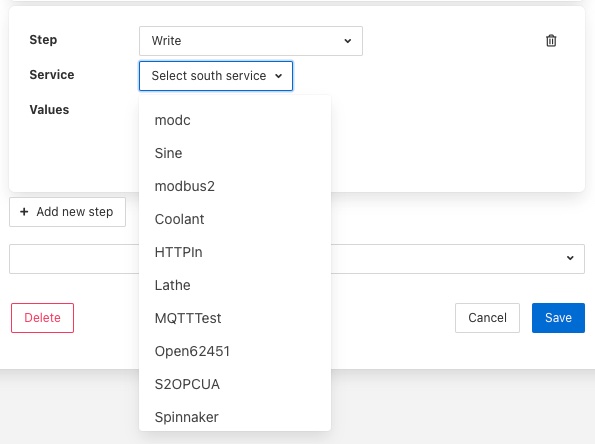Image resolution: width=595 pixels, height=444 pixels.
Task: Delete this step with the trash icon
Action: click(551, 41)
